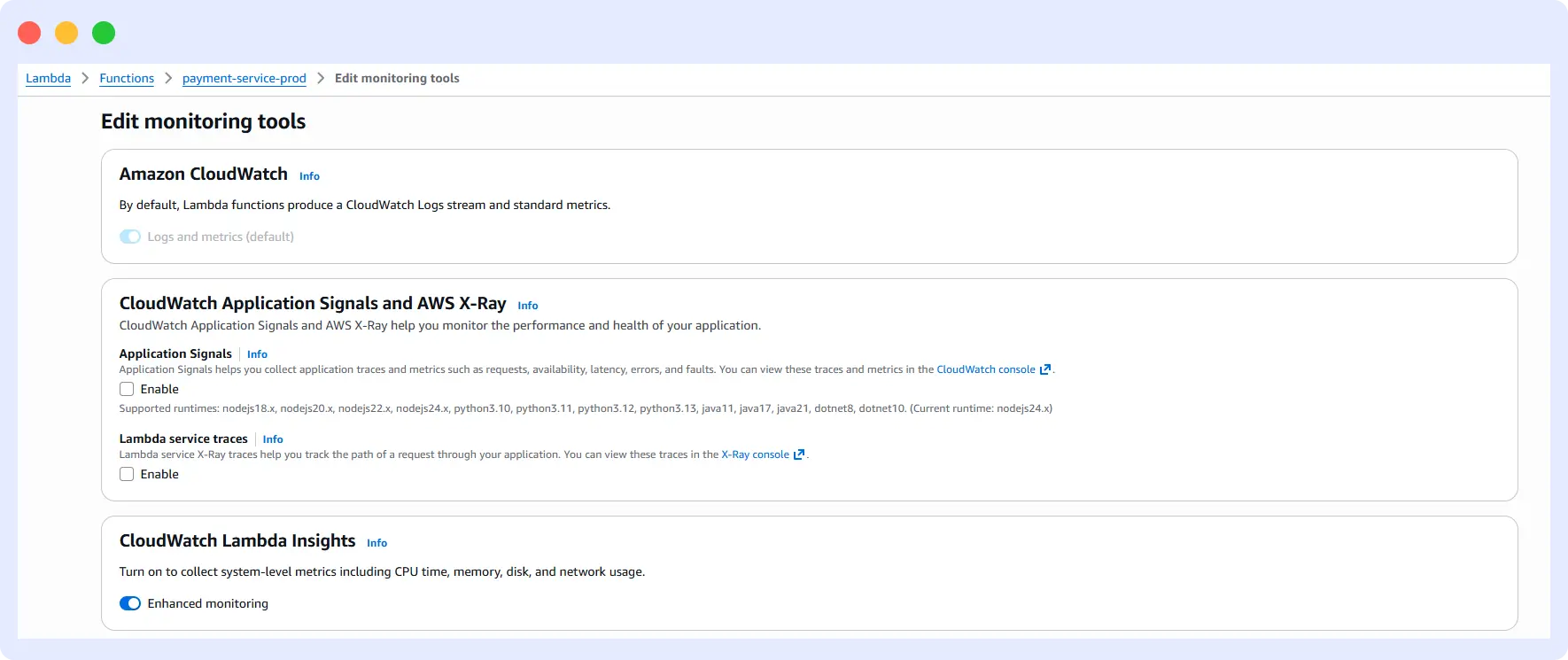Click the breadcrumb chevron after payment-service-prod
Screen dimensions: 1568x660
click(321, 78)
